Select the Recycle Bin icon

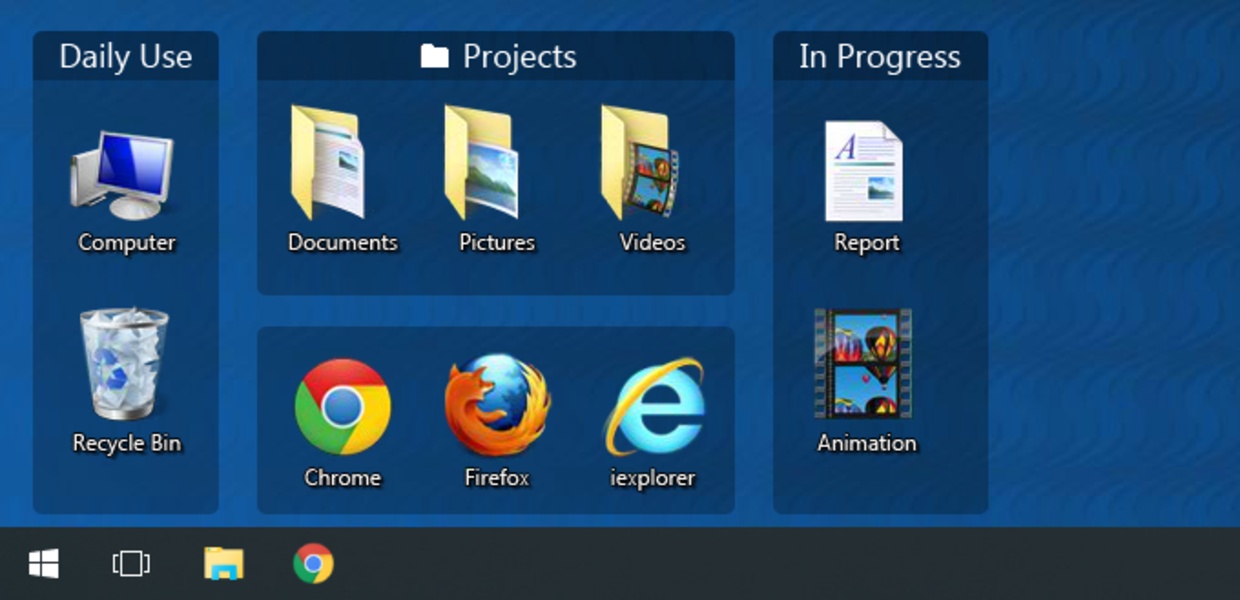pyautogui.click(x=125, y=364)
